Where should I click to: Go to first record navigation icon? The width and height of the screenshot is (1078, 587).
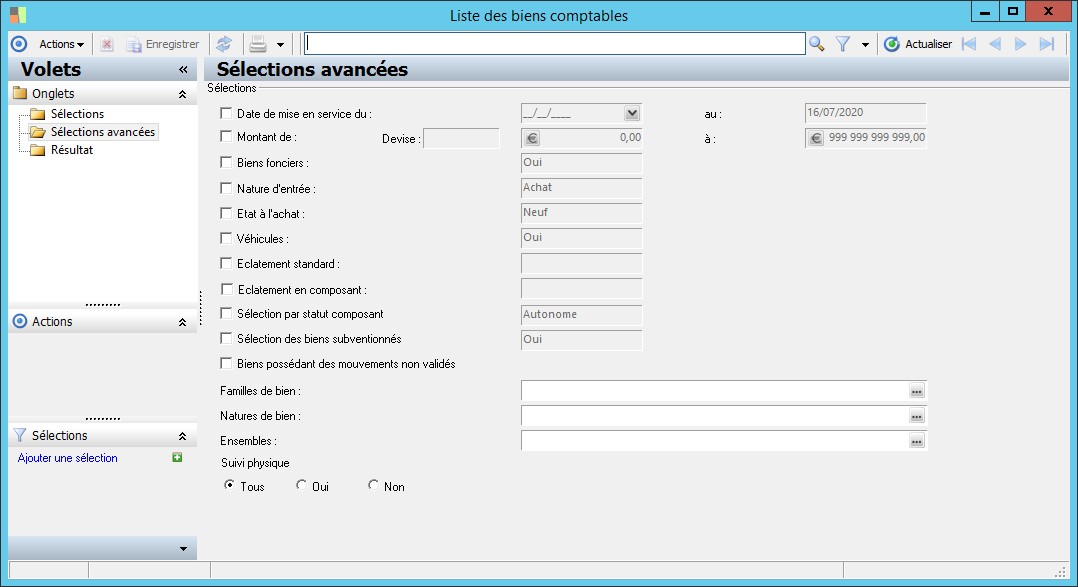click(969, 44)
